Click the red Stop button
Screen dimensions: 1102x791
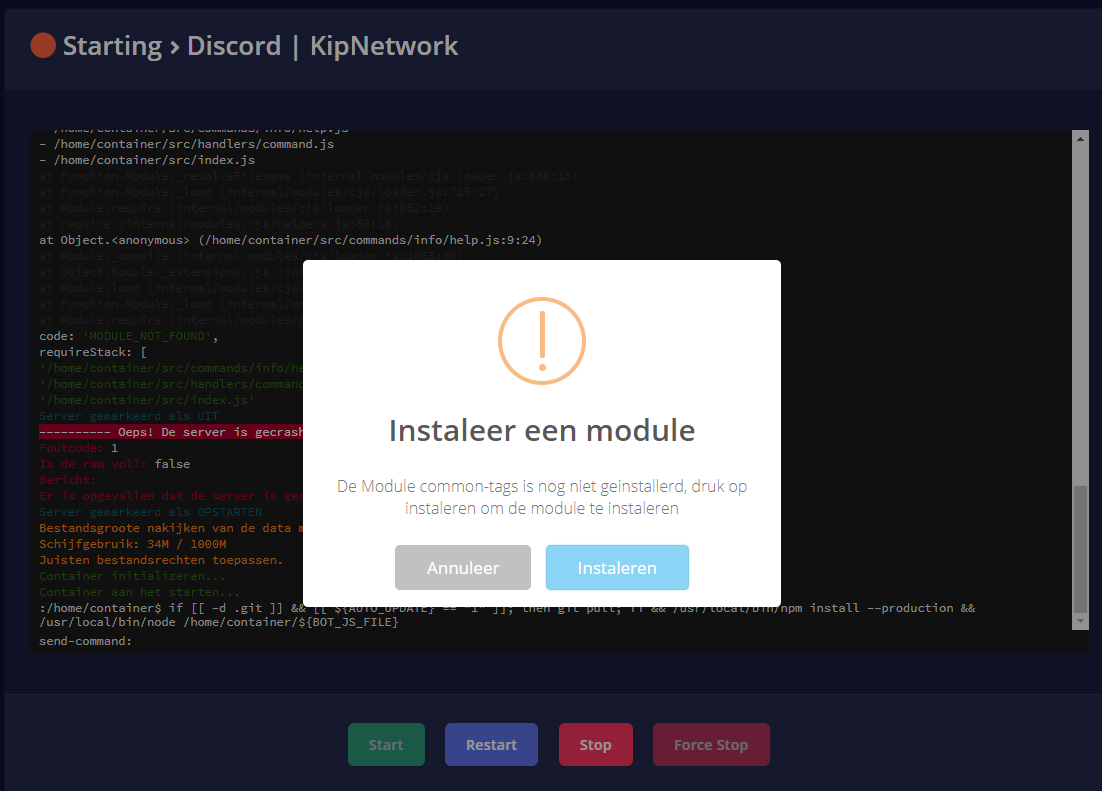[x=595, y=745]
